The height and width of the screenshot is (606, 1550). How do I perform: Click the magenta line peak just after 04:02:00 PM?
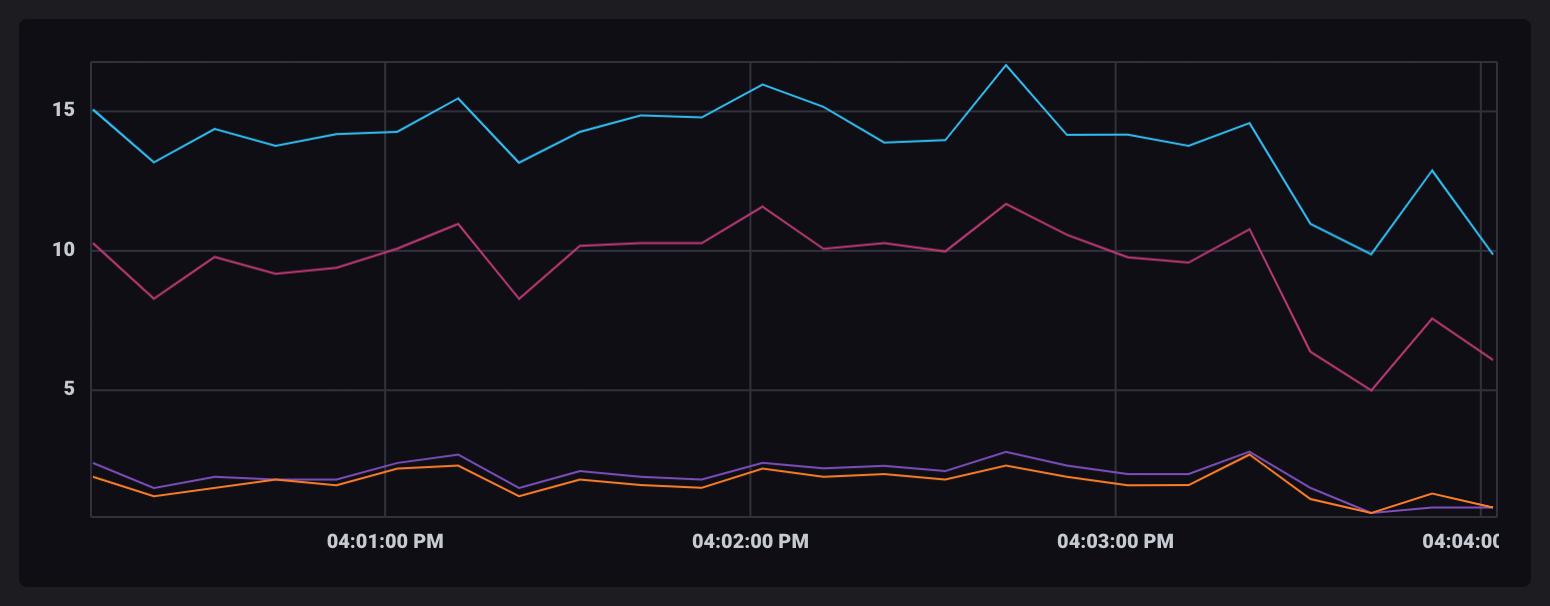point(762,207)
